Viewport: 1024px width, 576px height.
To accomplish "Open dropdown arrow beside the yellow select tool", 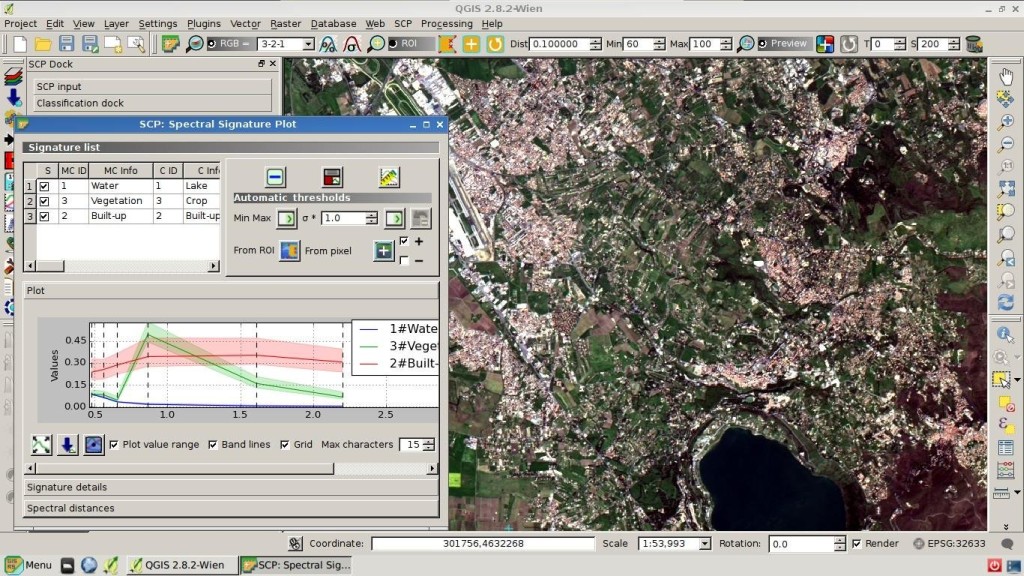I will (1017, 379).
